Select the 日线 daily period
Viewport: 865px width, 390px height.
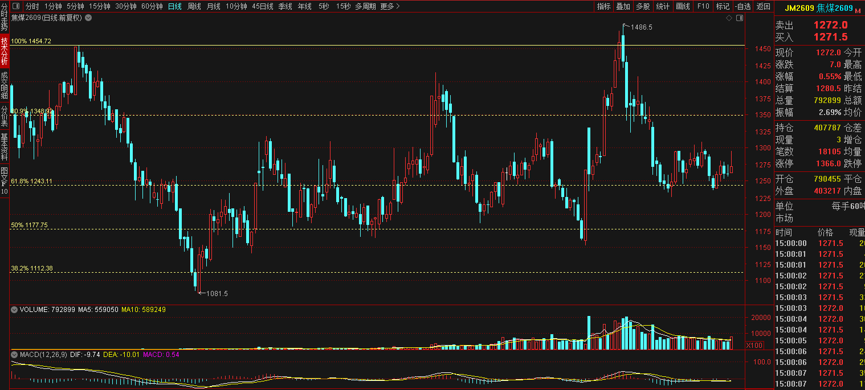click(174, 7)
